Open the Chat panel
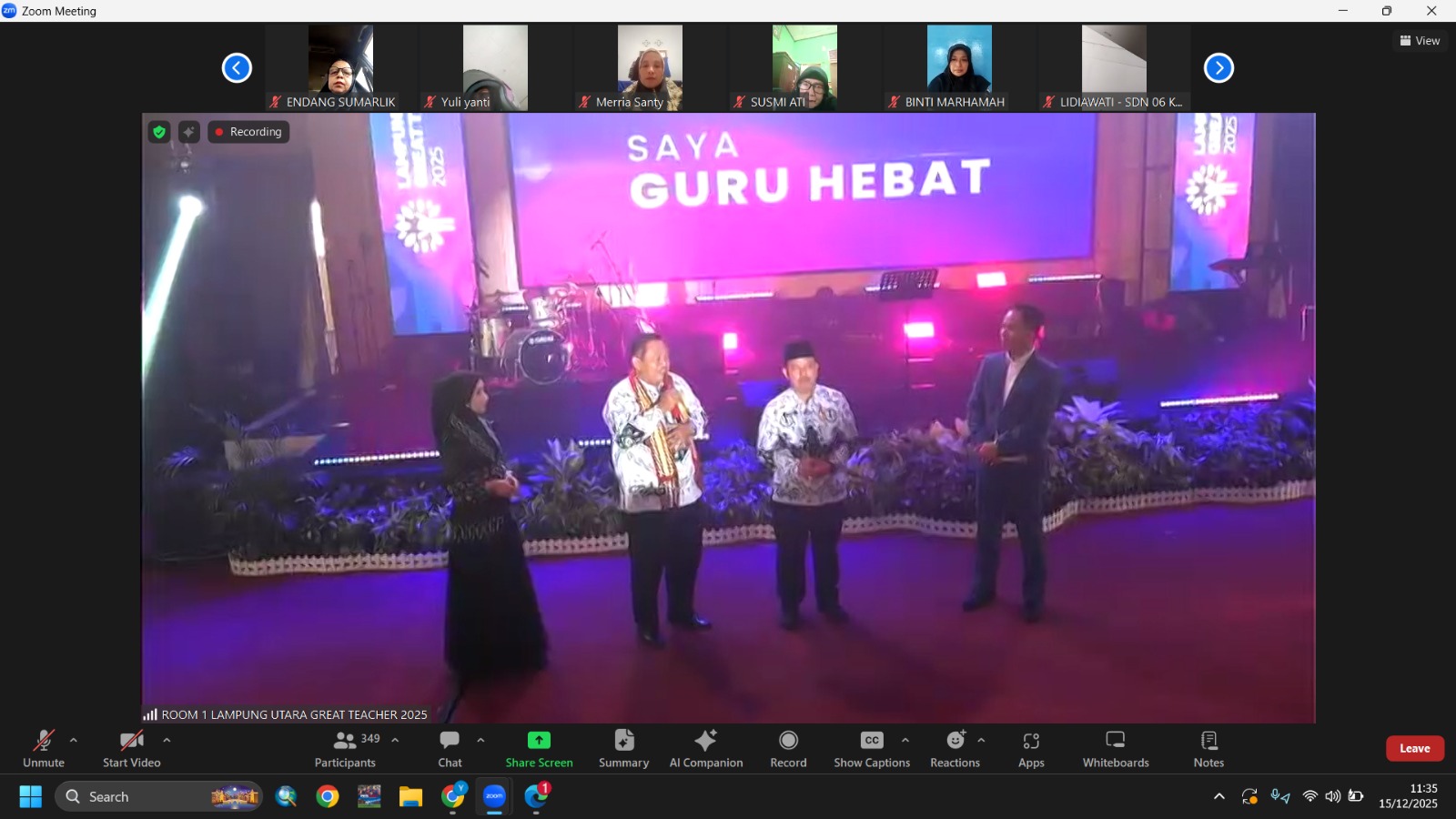Viewport: 1456px width, 819px height. coord(450,748)
